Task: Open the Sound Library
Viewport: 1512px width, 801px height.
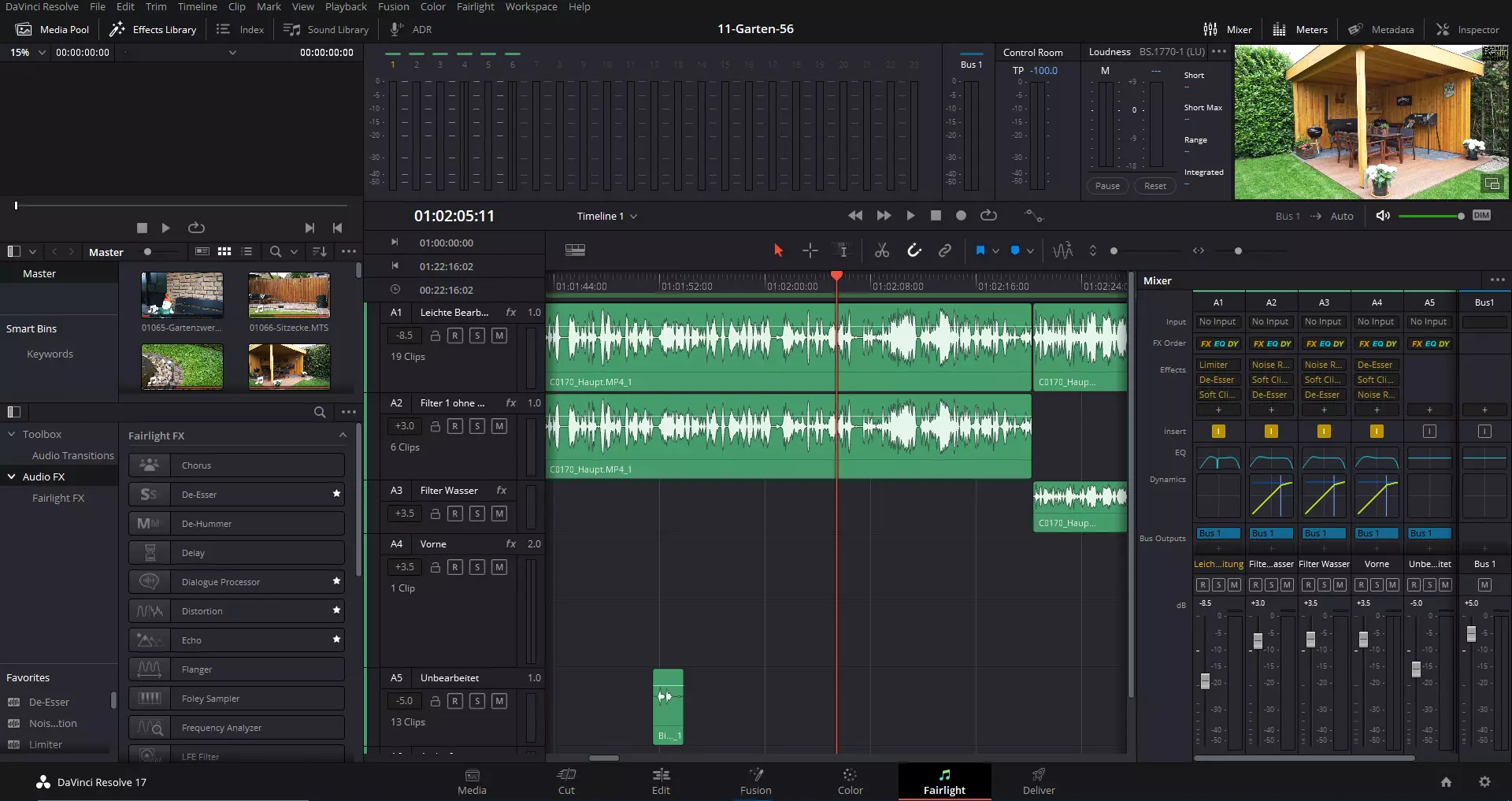Action: [x=326, y=29]
